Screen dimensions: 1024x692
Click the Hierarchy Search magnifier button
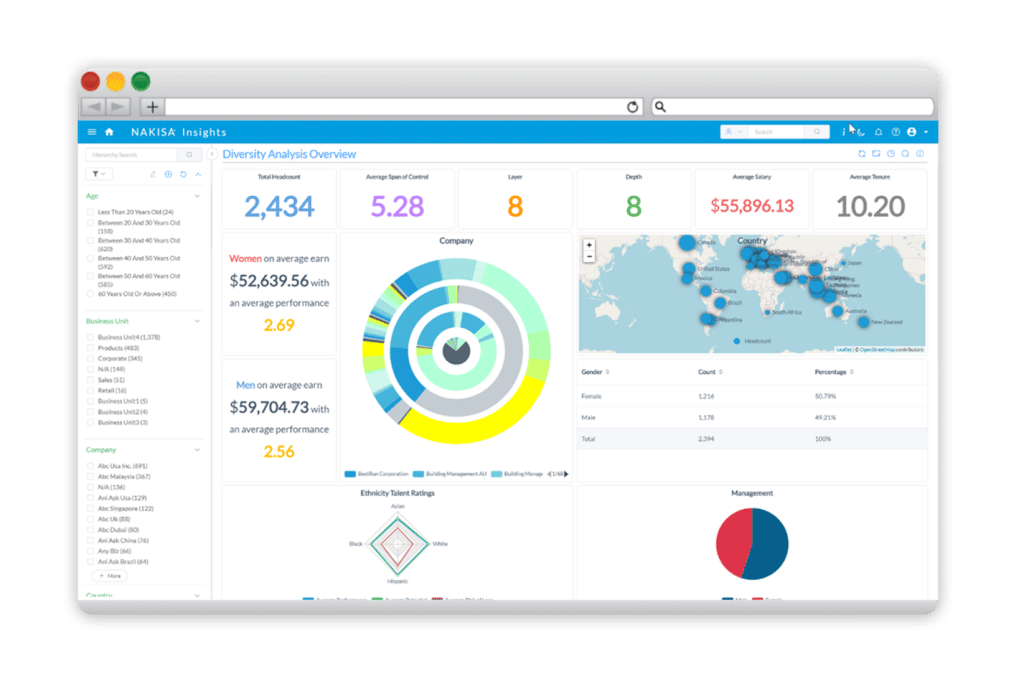(189, 155)
